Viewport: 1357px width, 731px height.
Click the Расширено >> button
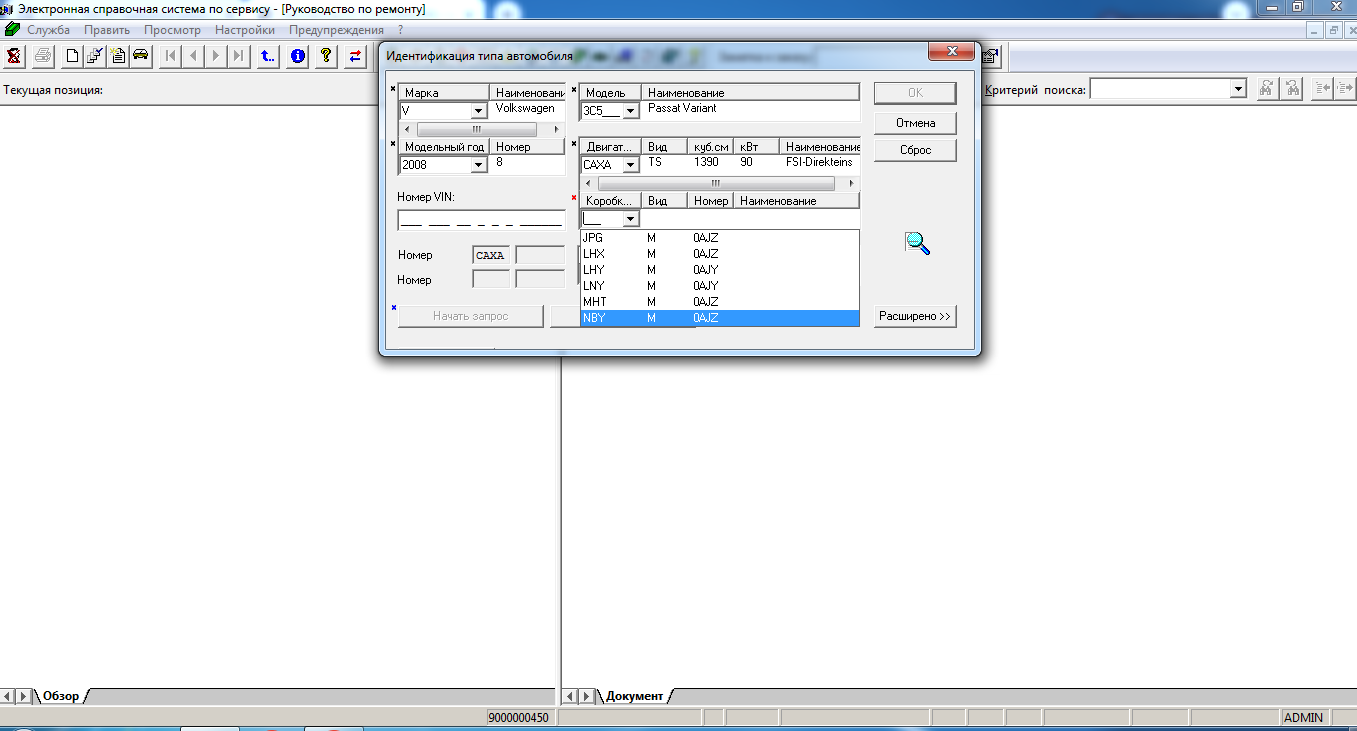tap(915, 317)
